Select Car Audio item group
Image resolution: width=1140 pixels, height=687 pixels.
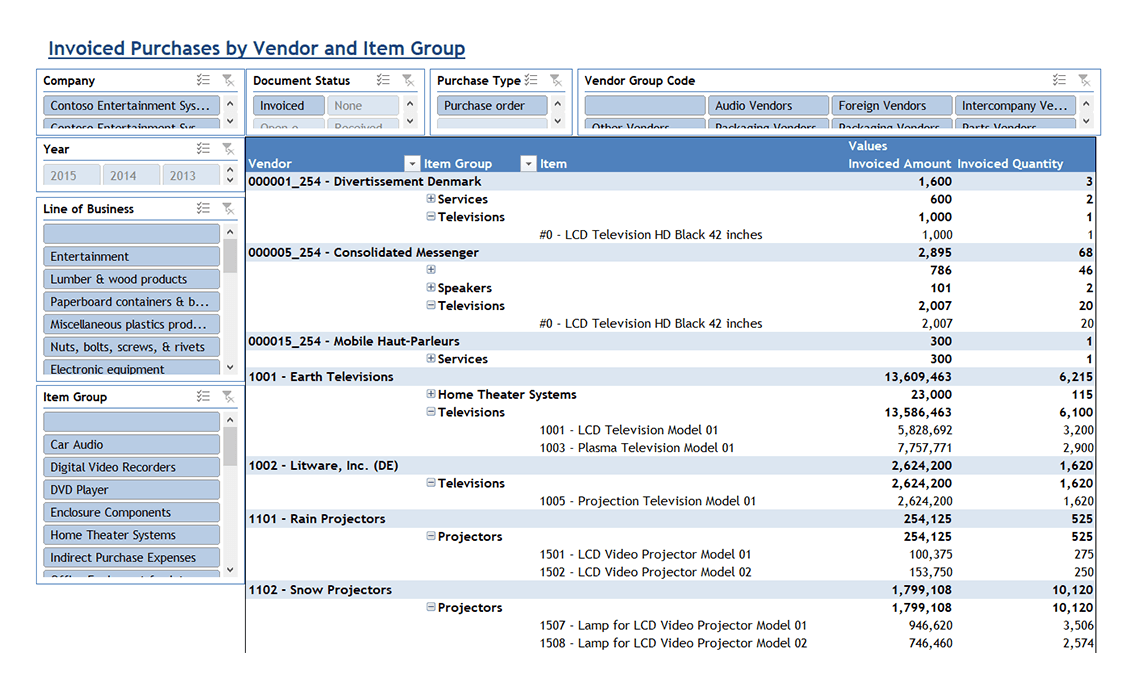tap(132, 444)
